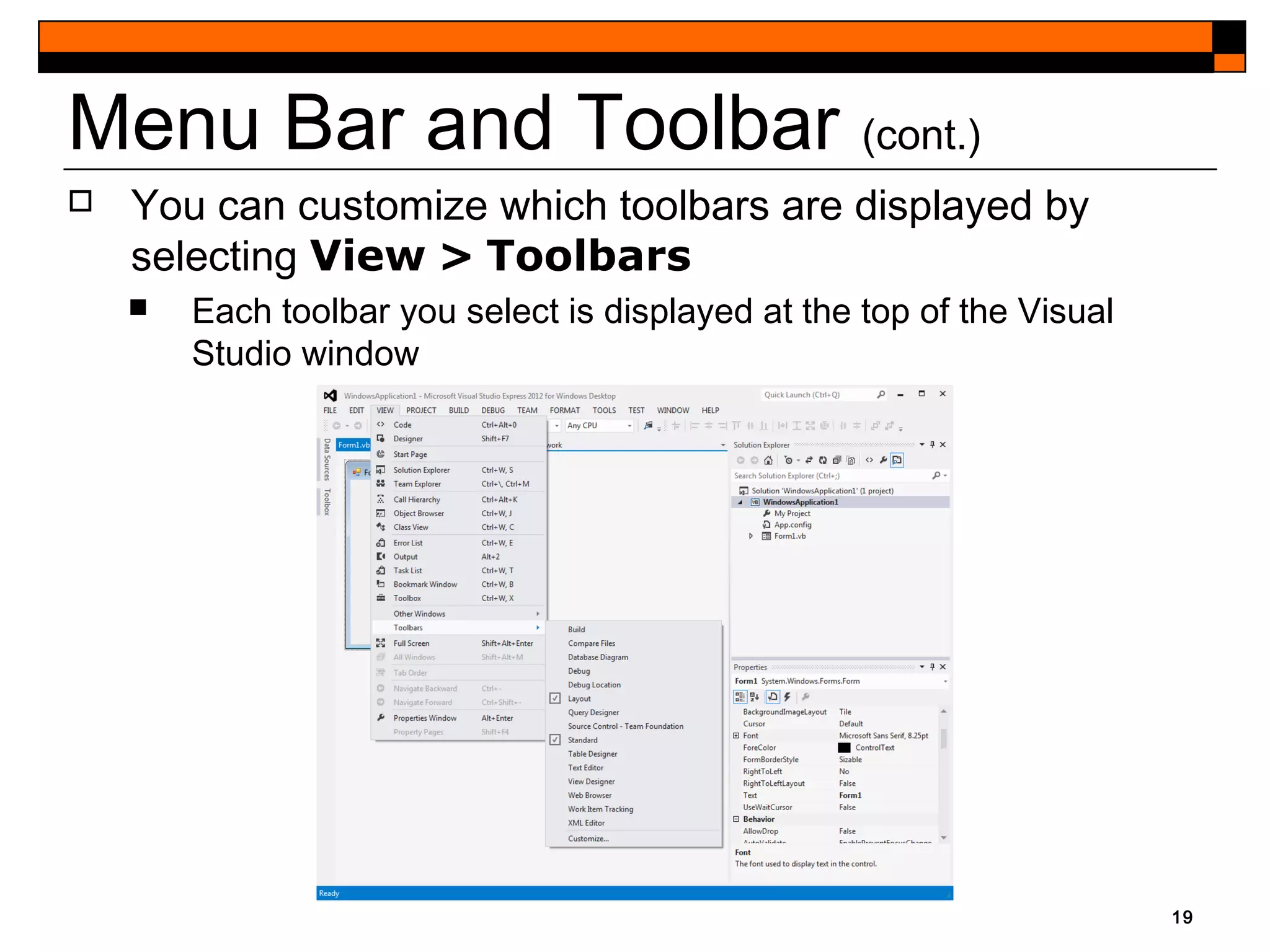Screen dimensions: 1270x952
Task: Expand Other Windows submenu
Action: click(458, 614)
